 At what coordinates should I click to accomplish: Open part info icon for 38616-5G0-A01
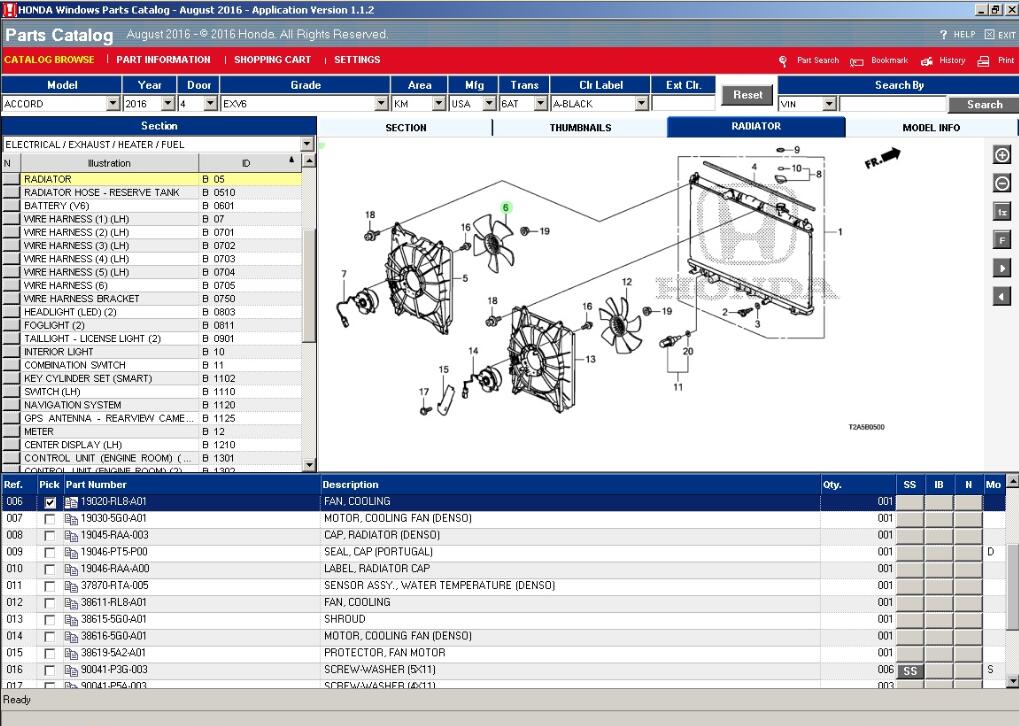pyautogui.click(x=71, y=637)
